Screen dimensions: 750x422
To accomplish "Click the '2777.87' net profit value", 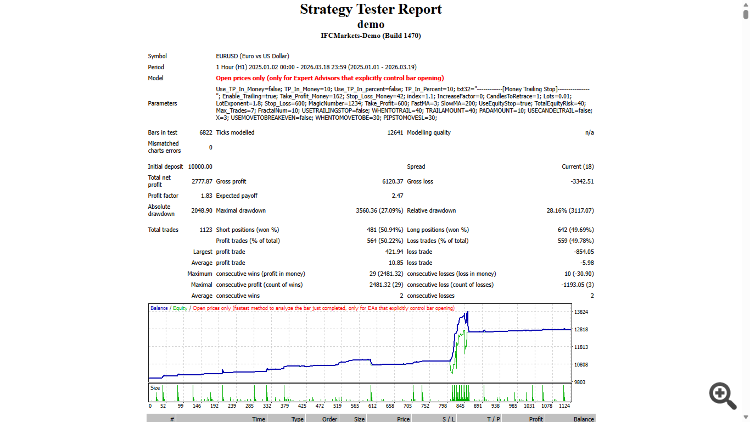I will pyautogui.click(x=202, y=181).
